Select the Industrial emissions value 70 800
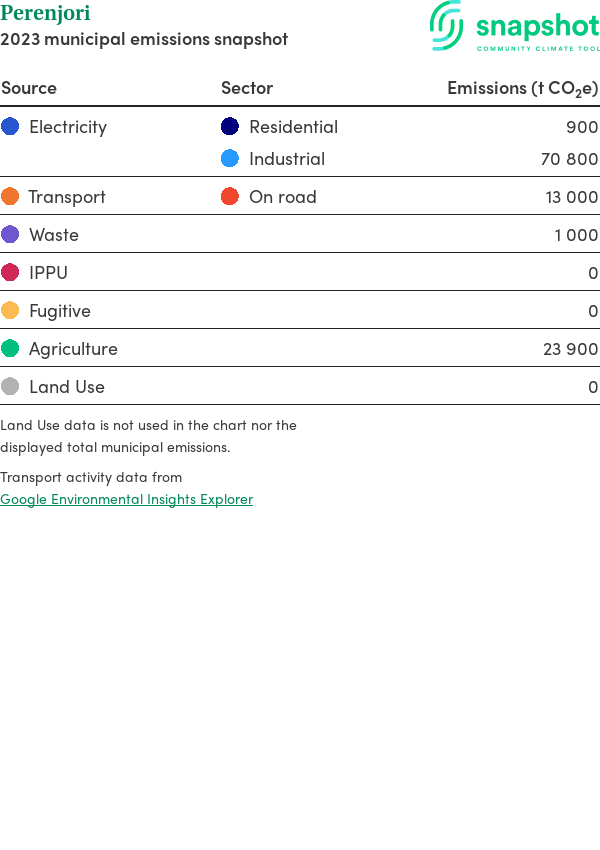Screen dimensions: 600x850 [x=569, y=158]
